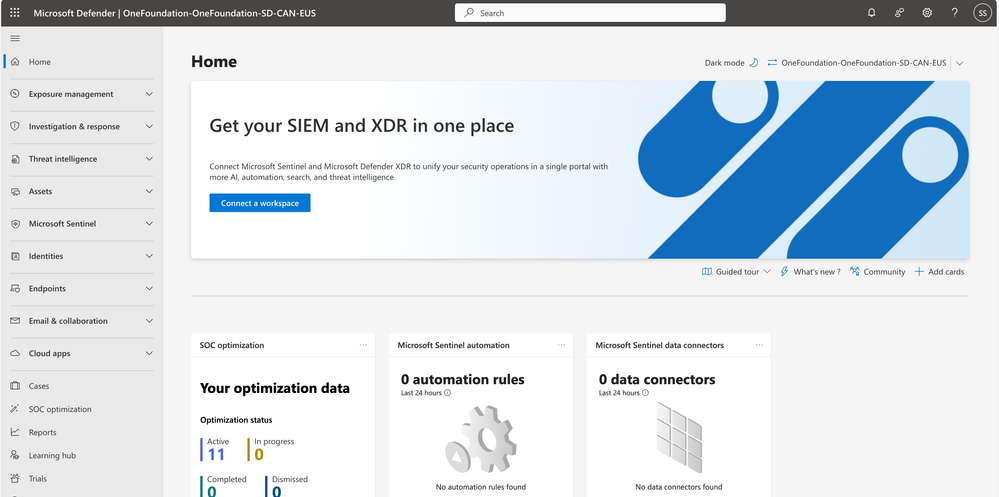Focus the Search field
The image size is (999, 497).
pos(590,13)
